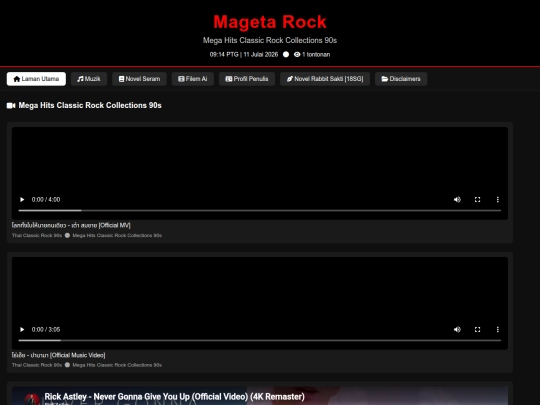
Task: Open more options on the second video
Action: click(x=497, y=329)
